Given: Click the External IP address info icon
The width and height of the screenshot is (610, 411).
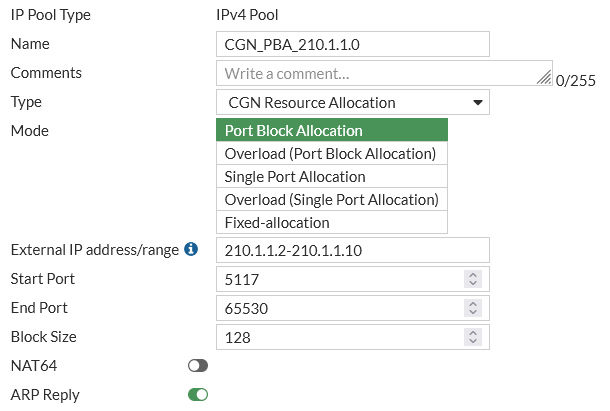Looking at the screenshot, I should click(191, 249).
